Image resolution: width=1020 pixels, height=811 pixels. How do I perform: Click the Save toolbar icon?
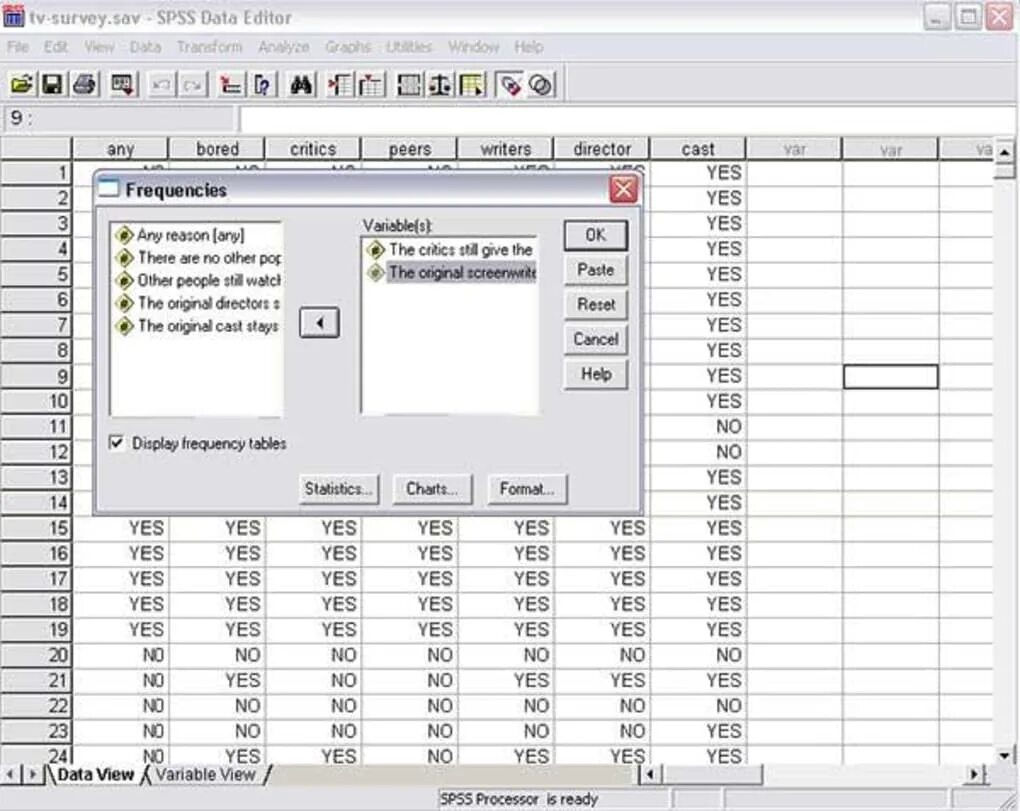click(x=53, y=84)
